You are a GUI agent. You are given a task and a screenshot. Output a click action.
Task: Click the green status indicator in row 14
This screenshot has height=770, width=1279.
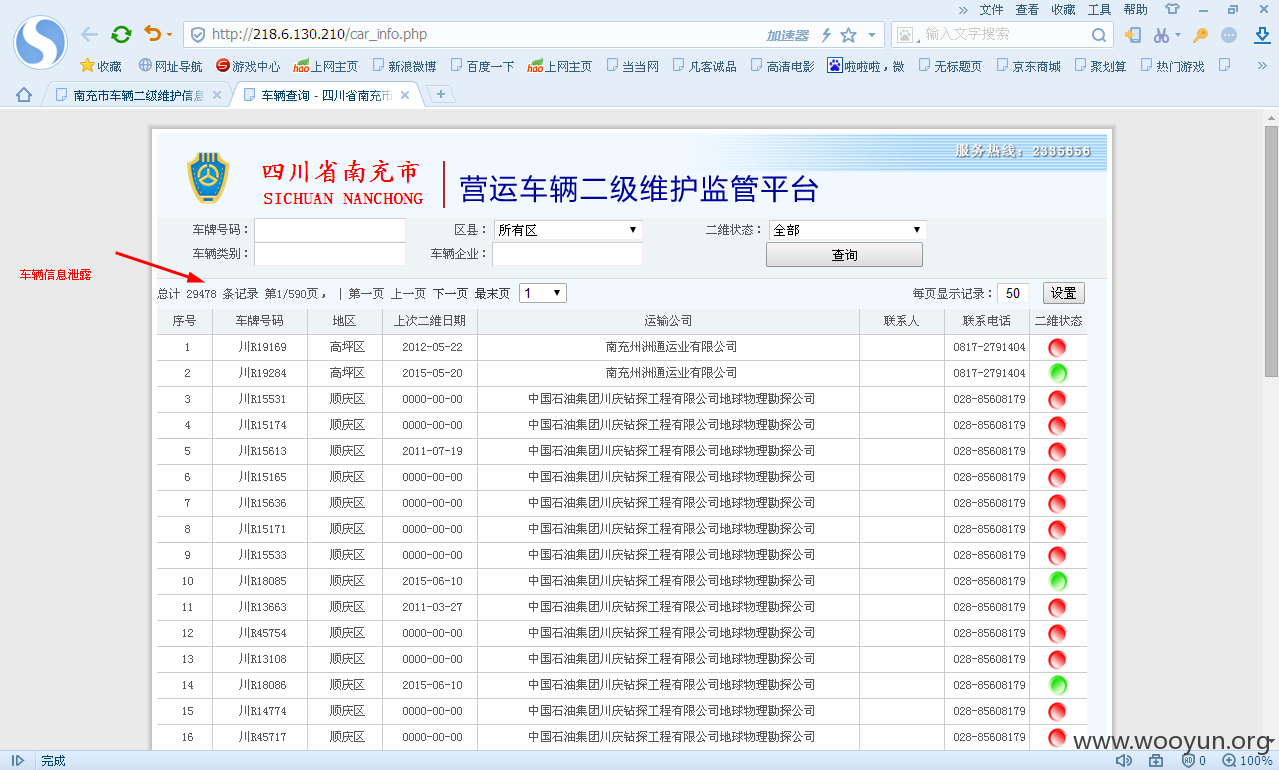(x=1058, y=685)
